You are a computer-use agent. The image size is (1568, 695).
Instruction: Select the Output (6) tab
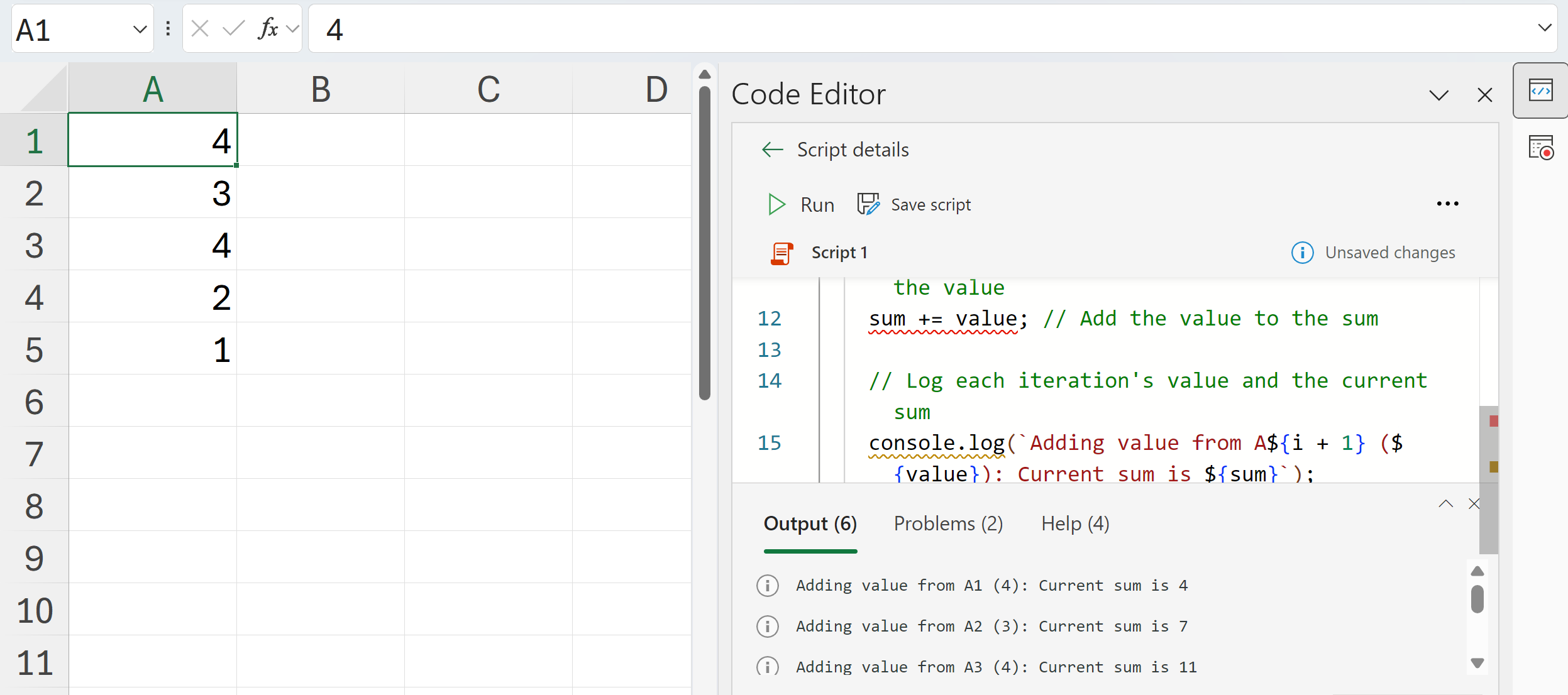[x=810, y=523]
